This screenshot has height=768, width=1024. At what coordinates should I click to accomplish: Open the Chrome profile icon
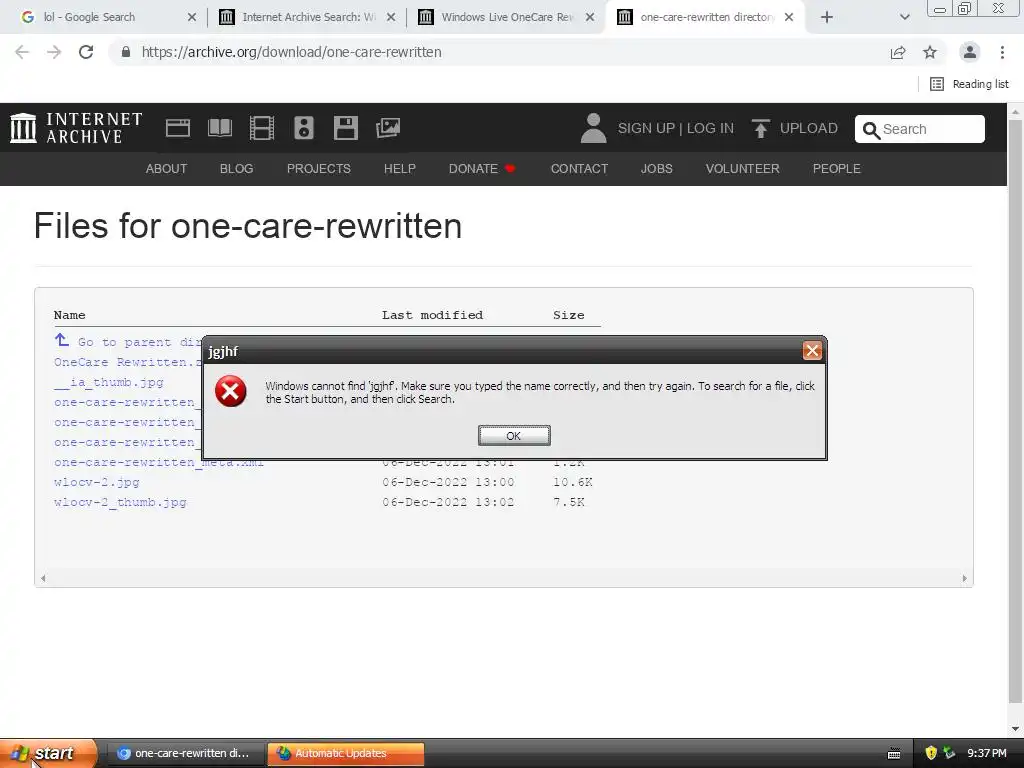pyautogui.click(x=970, y=52)
